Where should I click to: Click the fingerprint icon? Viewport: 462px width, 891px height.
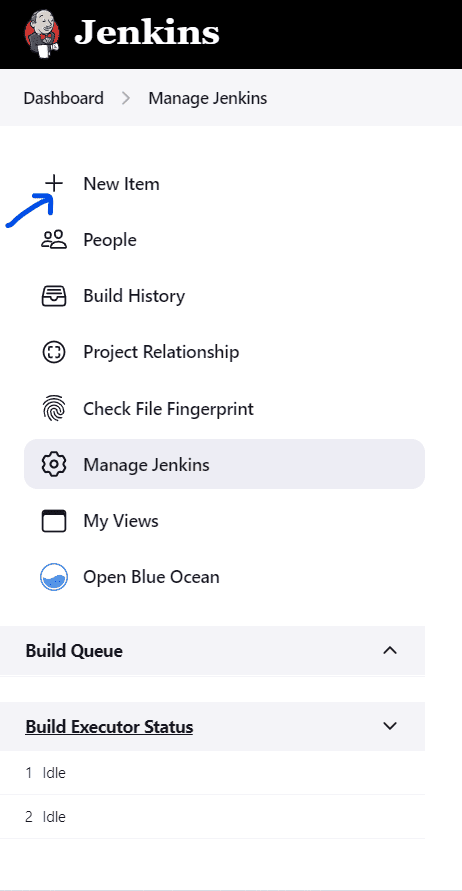pos(54,409)
